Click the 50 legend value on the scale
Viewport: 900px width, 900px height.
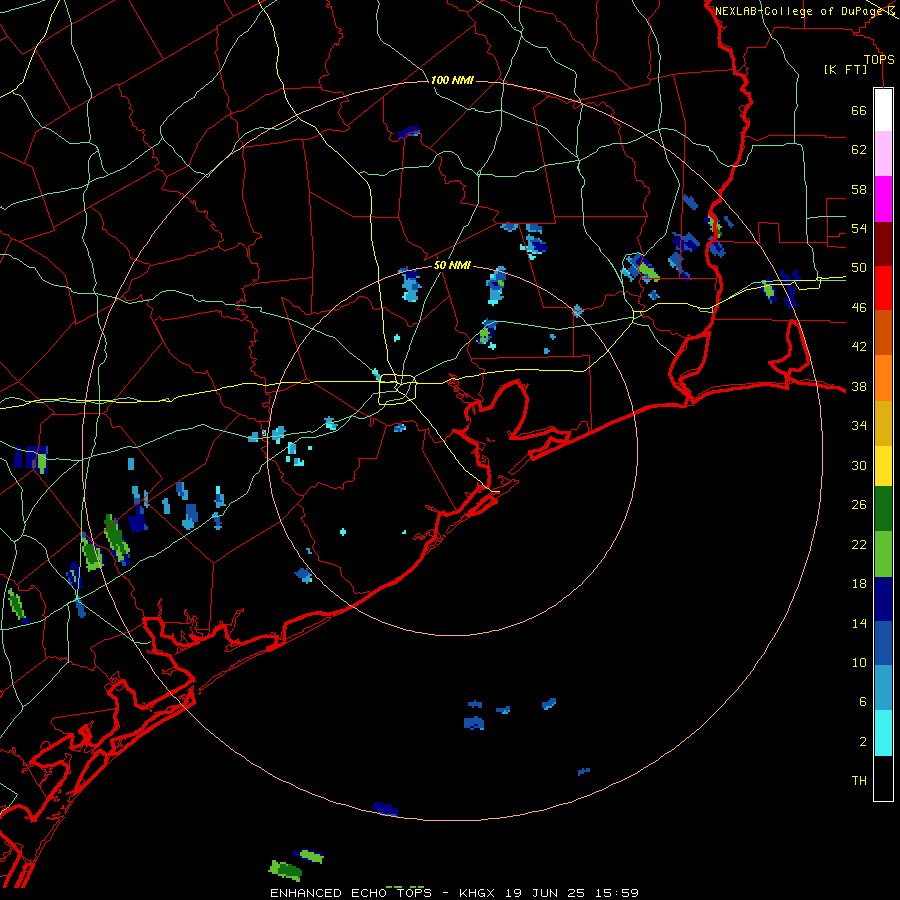click(x=859, y=268)
